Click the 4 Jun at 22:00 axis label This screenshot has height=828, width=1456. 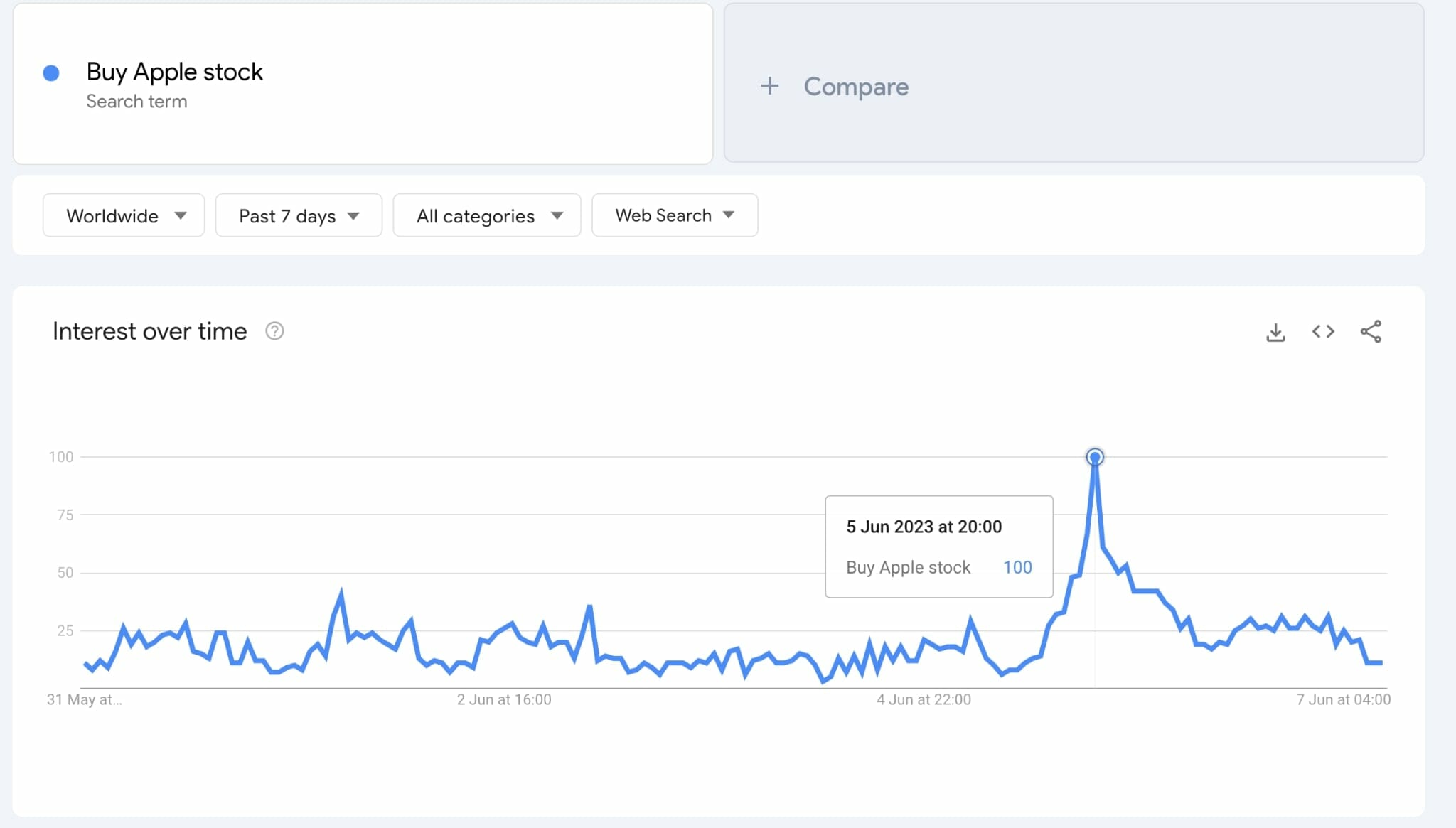pyautogui.click(x=924, y=699)
